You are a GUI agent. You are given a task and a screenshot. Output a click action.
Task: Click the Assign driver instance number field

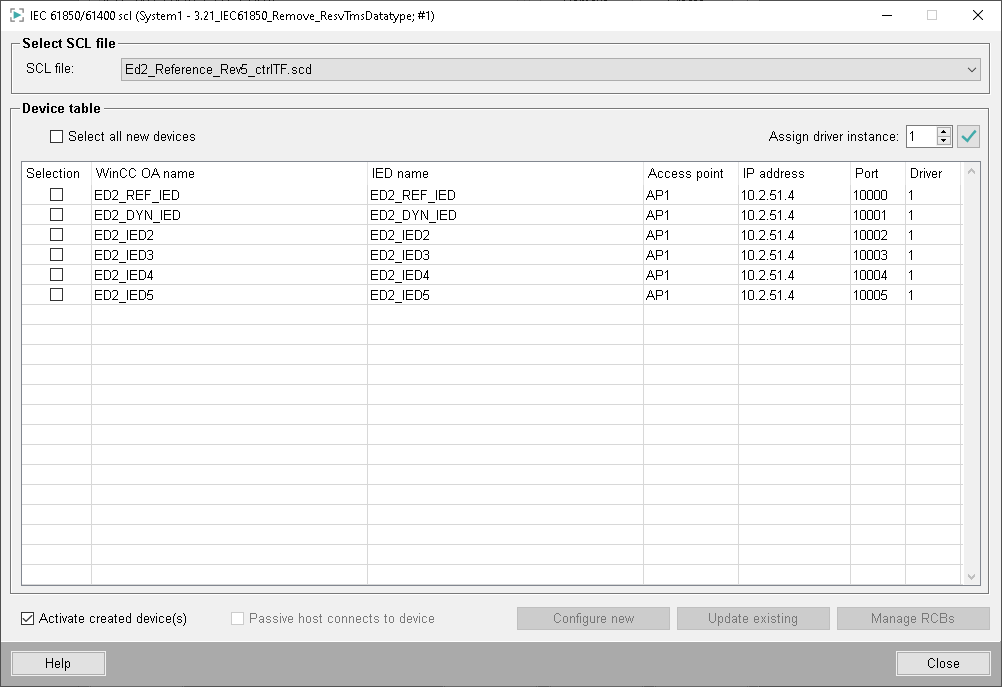[x=920, y=136]
